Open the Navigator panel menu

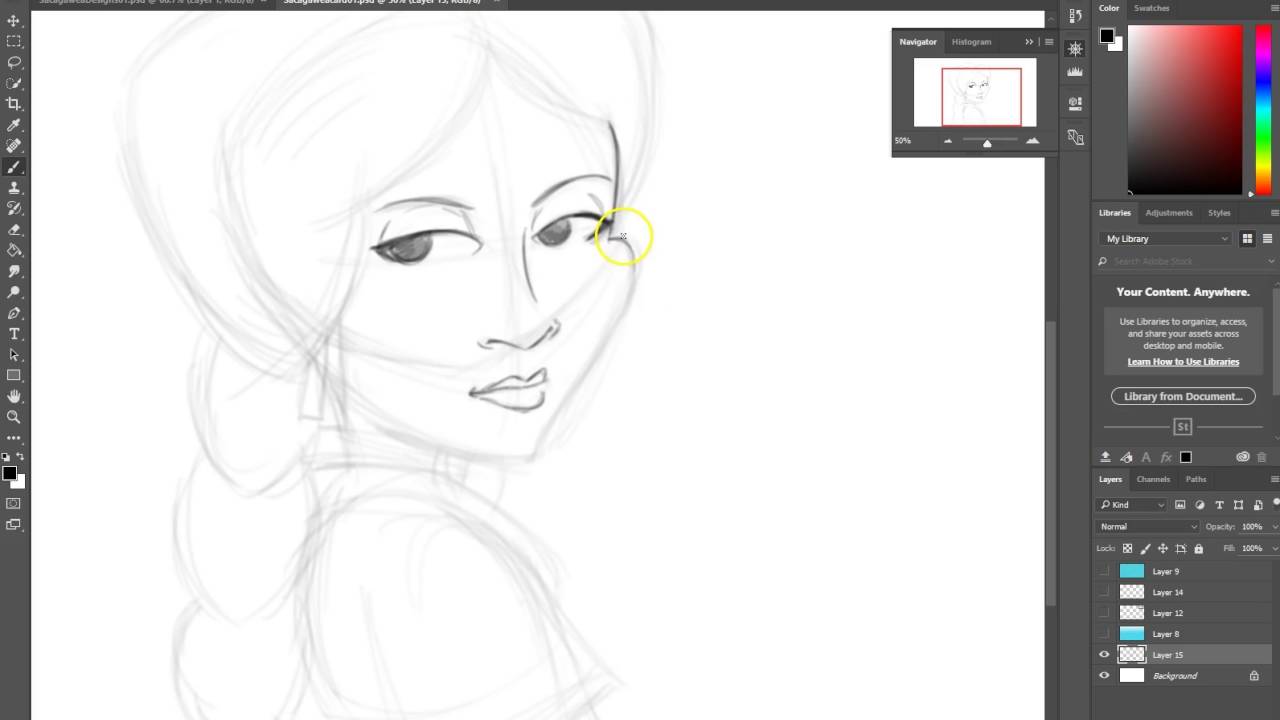click(1049, 42)
